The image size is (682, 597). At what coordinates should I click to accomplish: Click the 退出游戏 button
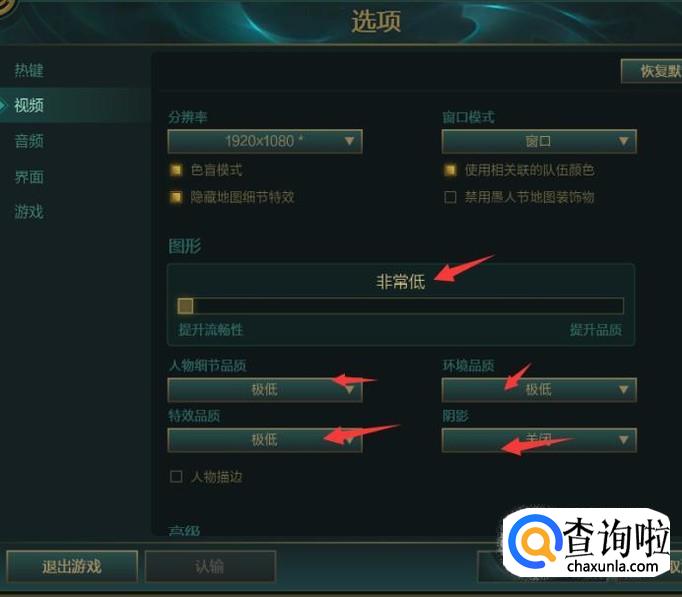pyautogui.click(x=72, y=567)
